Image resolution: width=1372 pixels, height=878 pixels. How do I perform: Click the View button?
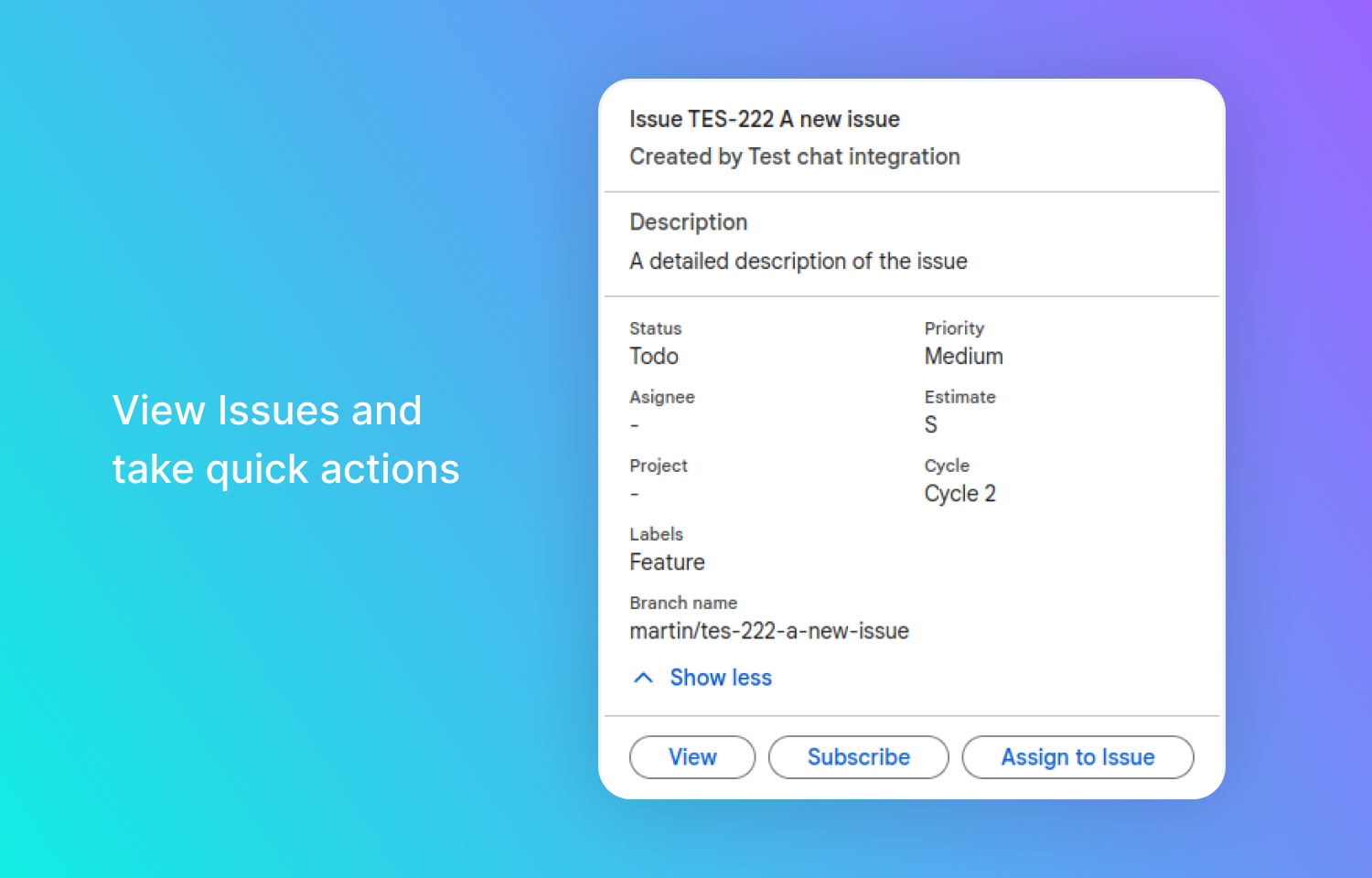click(692, 757)
